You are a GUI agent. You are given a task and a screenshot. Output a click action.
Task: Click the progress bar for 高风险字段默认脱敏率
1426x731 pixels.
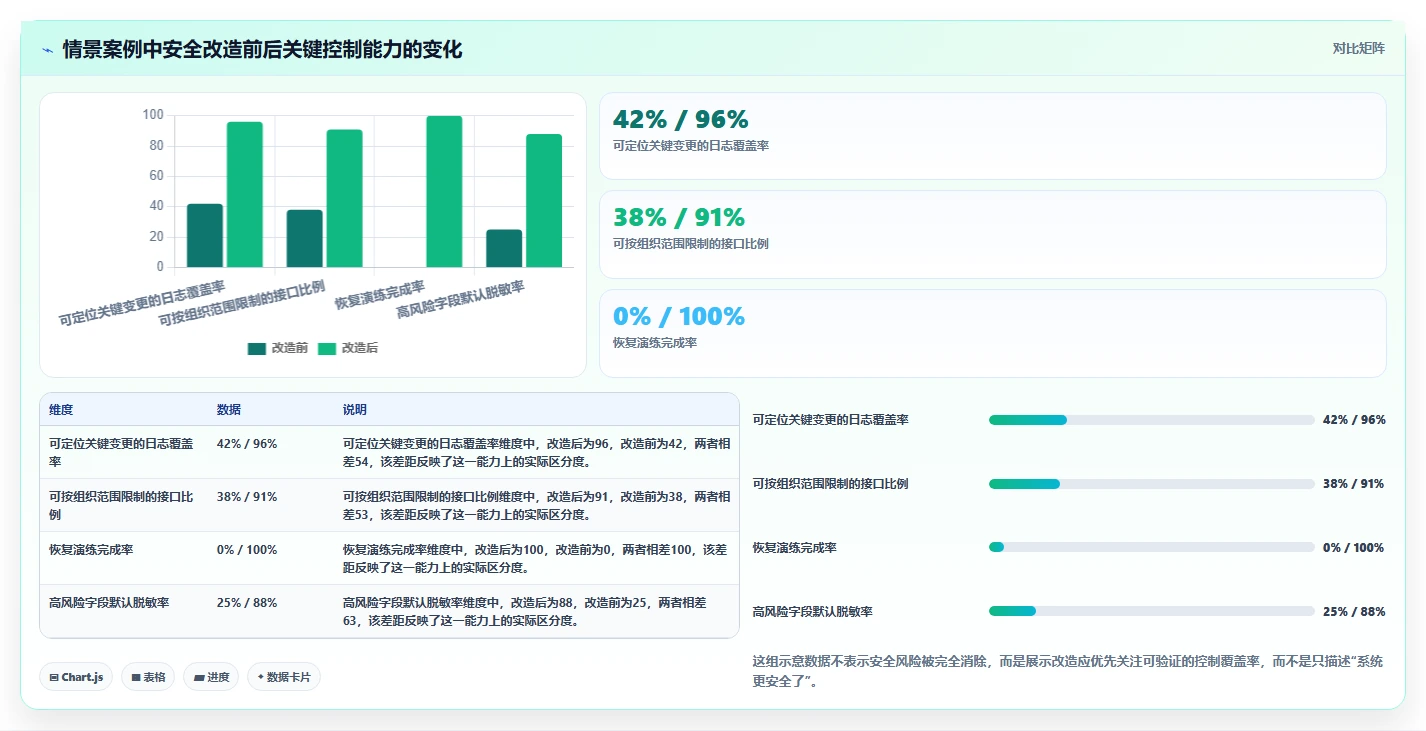[x=1152, y=611]
